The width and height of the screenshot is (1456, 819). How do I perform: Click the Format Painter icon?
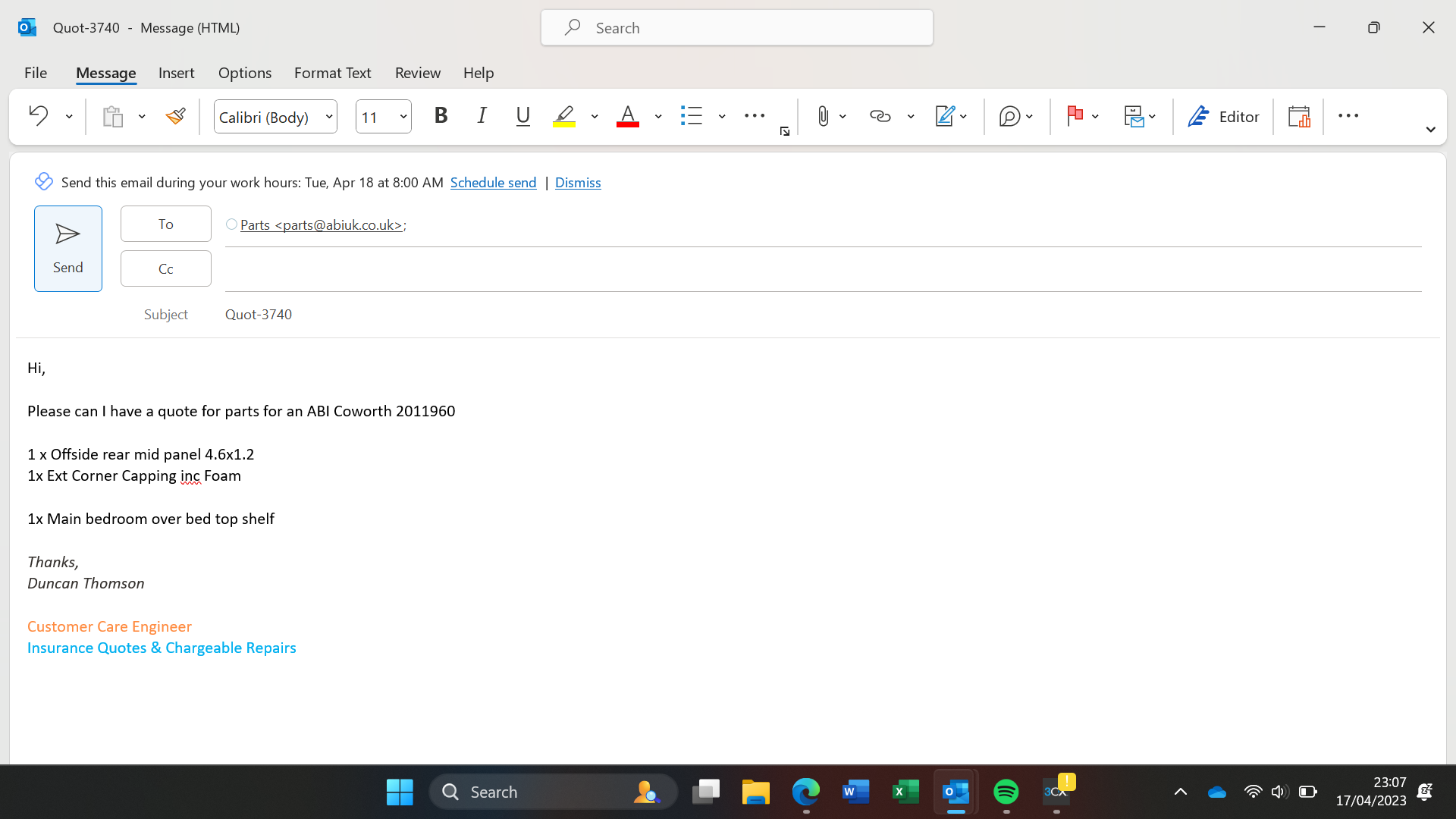(x=176, y=116)
